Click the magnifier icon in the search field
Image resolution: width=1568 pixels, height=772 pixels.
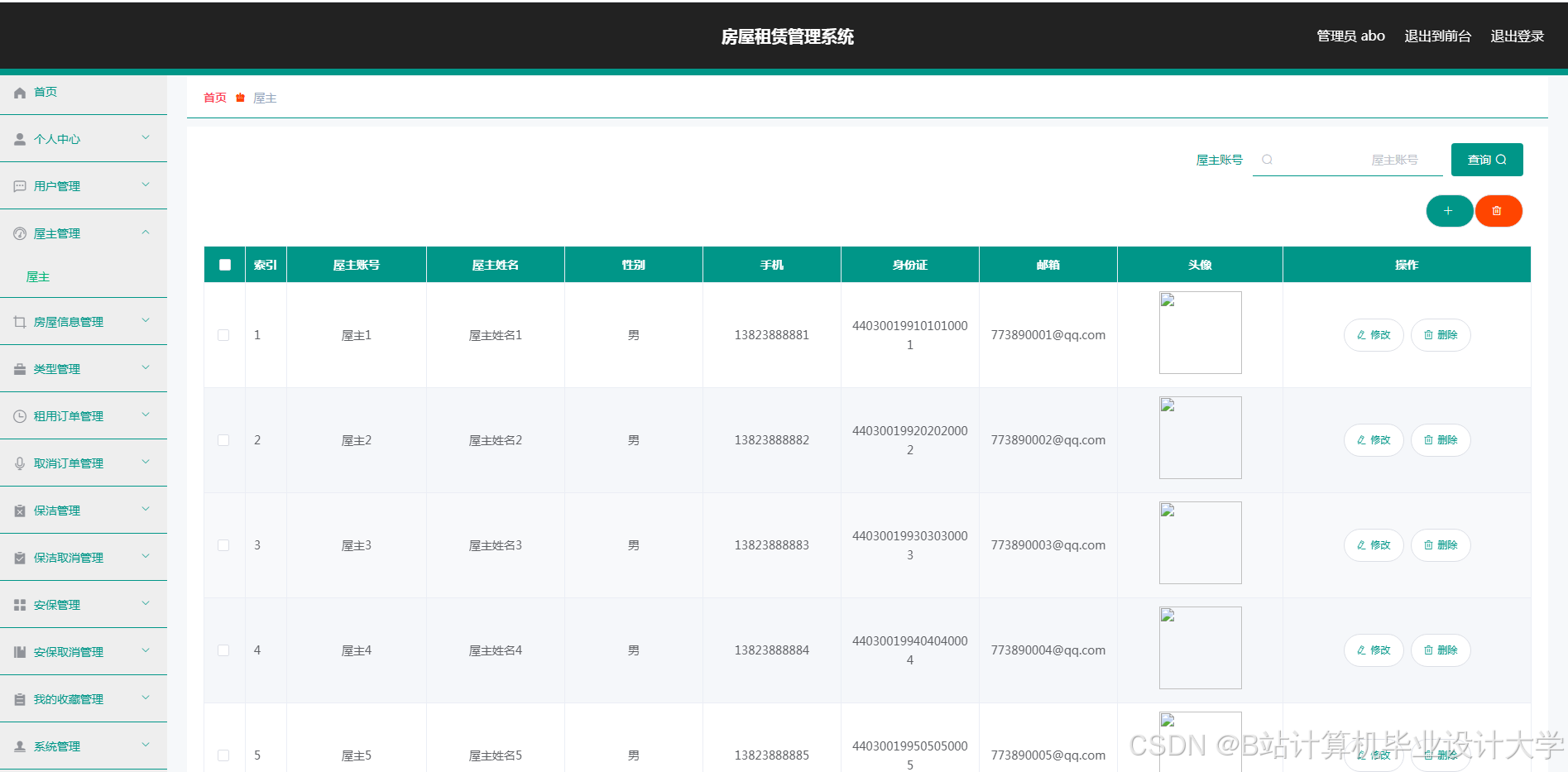click(1267, 160)
